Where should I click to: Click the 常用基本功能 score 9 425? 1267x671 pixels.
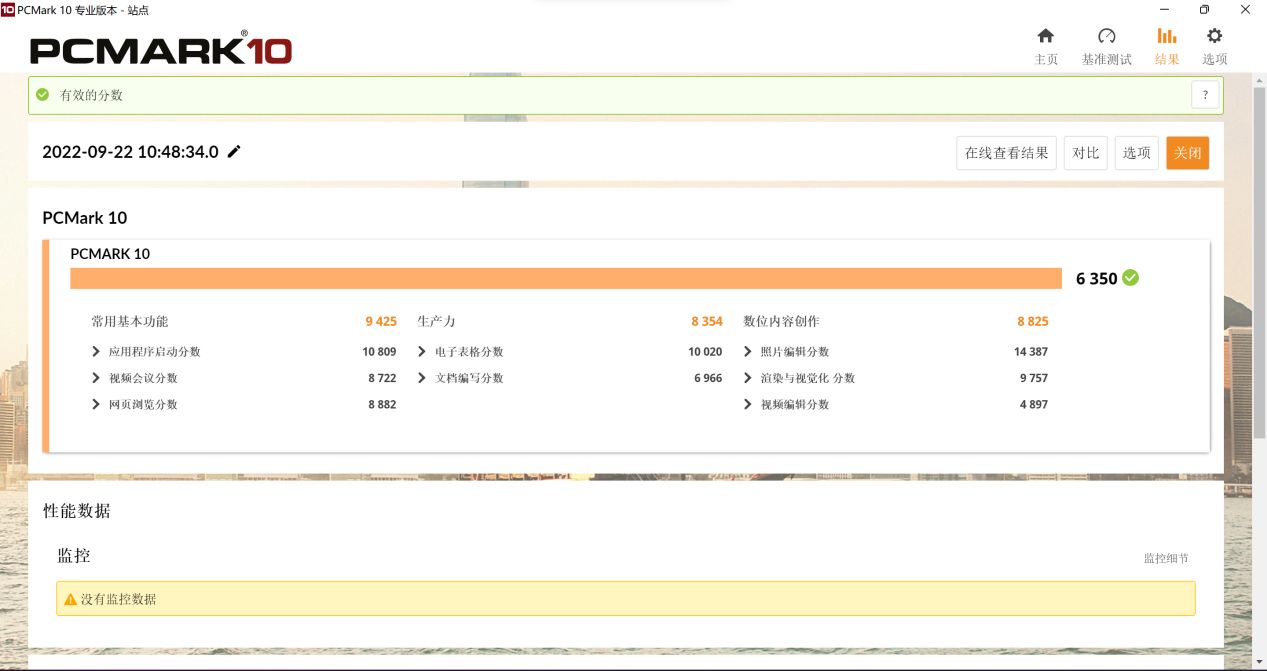(x=381, y=321)
